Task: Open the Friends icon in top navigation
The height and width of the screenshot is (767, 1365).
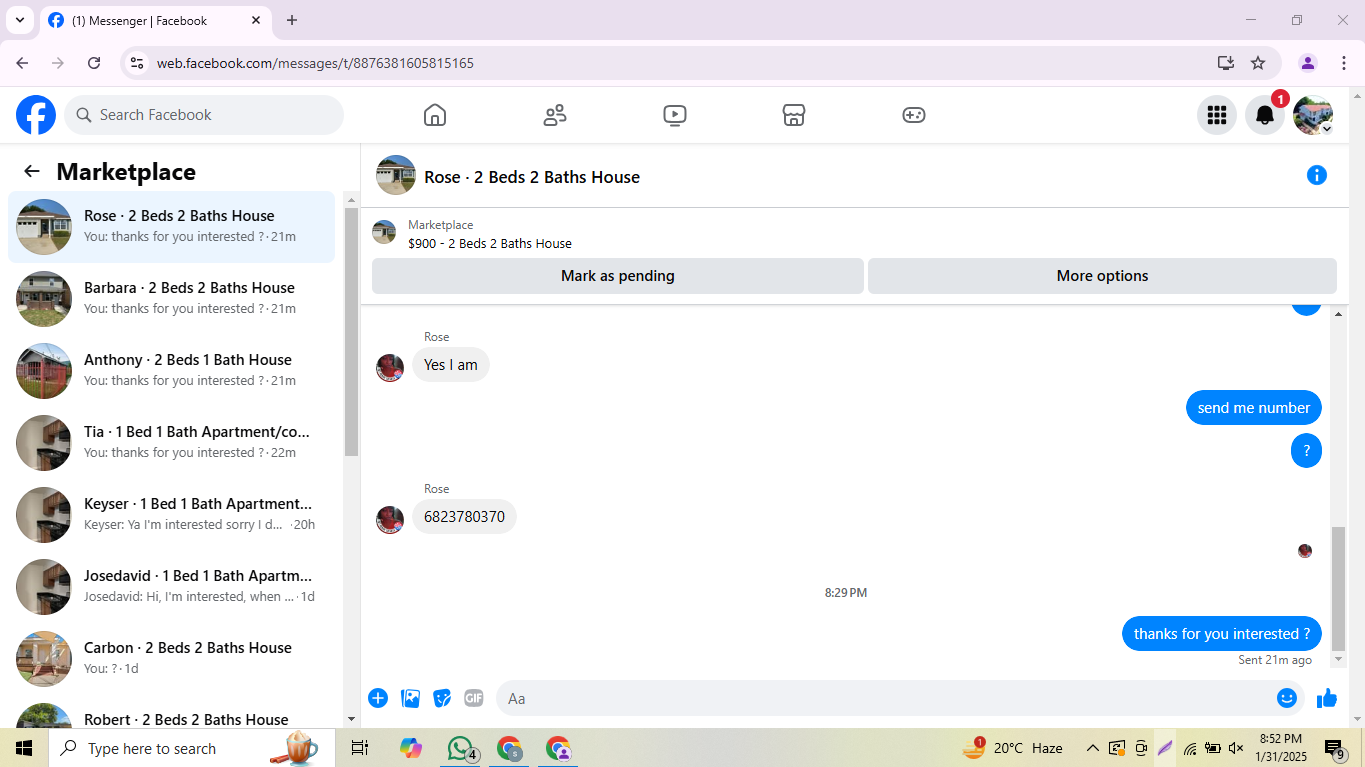Action: pos(555,115)
